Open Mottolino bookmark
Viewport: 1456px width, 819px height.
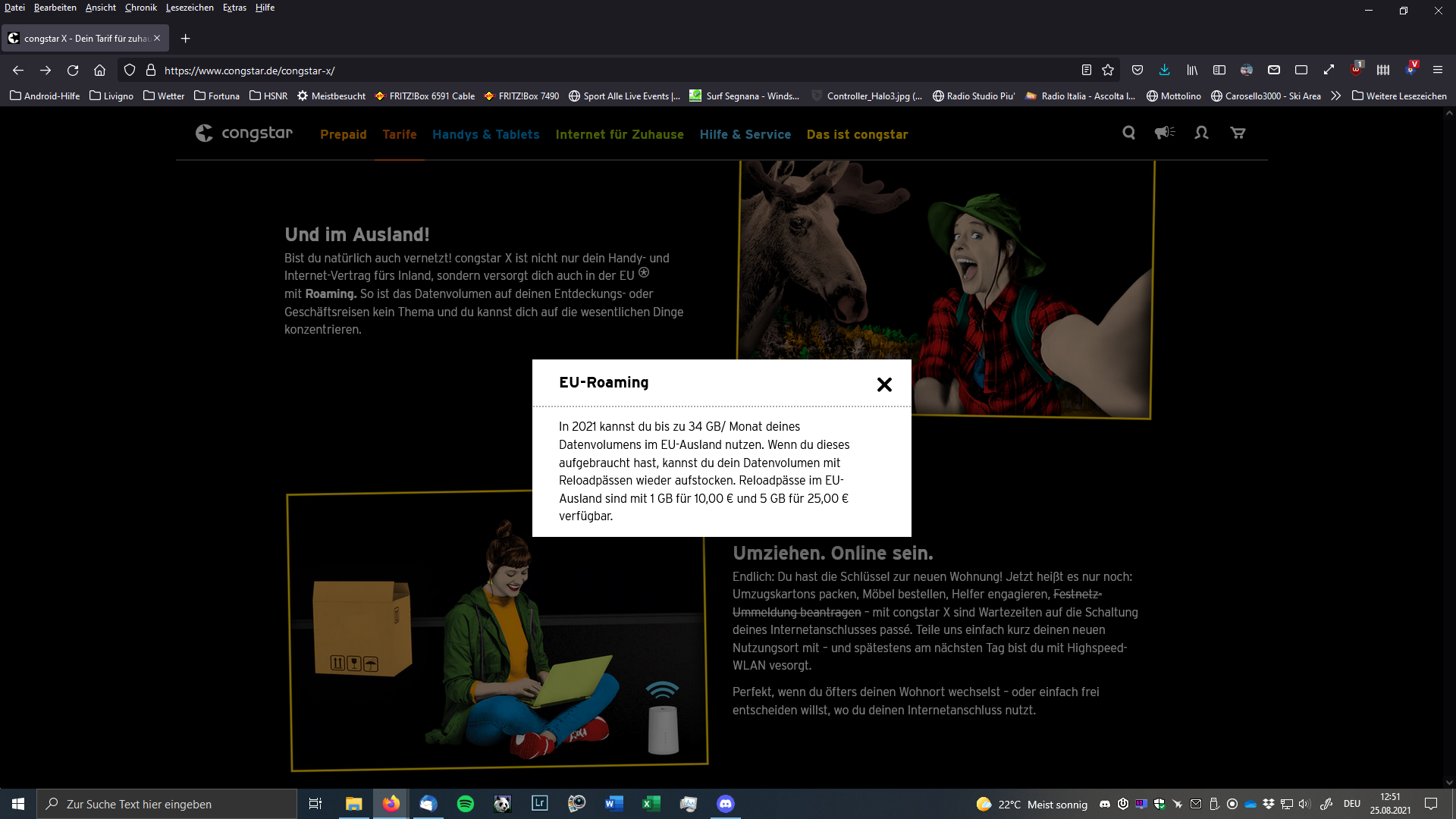pyautogui.click(x=1174, y=96)
